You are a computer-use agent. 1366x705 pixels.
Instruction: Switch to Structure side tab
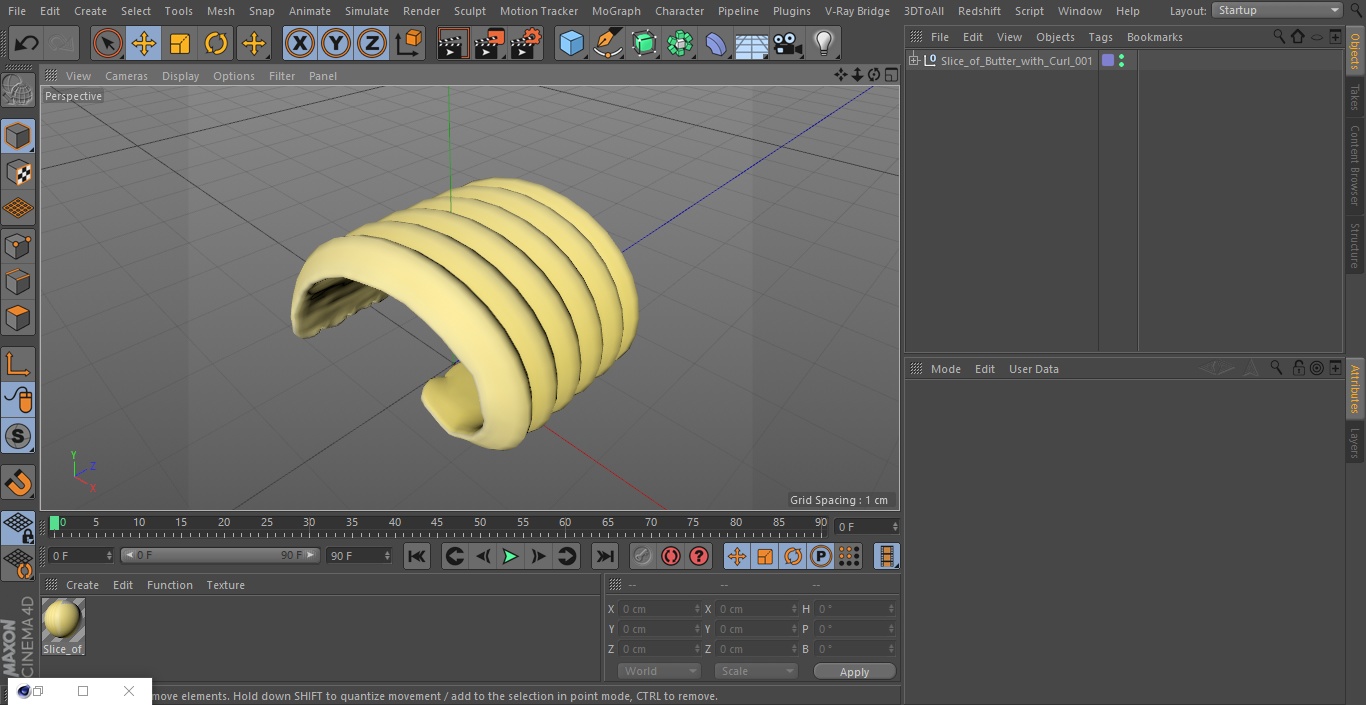(x=1355, y=246)
